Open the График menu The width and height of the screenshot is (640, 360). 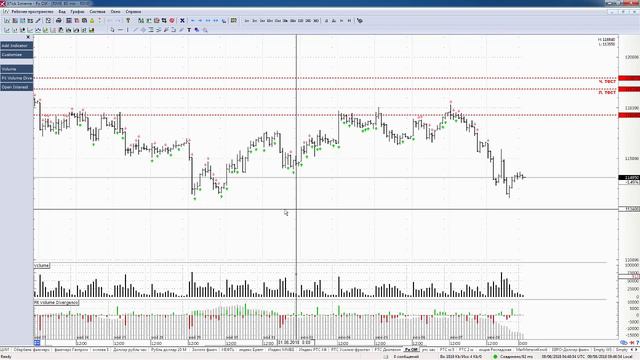[x=77, y=12]
